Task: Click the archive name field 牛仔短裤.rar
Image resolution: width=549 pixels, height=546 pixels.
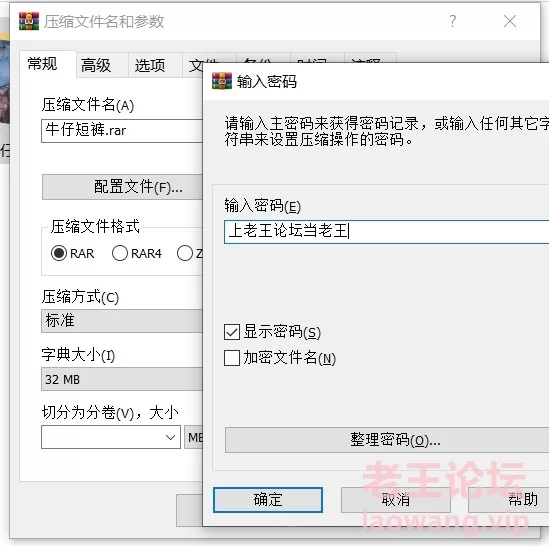Action: pos(122,131)
